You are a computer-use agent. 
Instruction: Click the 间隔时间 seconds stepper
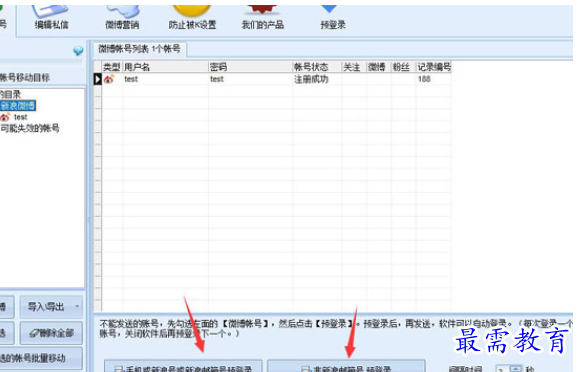pos(516,369)
